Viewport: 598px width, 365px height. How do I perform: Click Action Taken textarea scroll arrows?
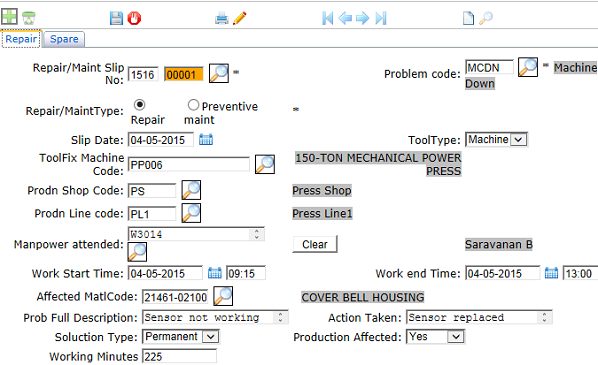coord(544,317)
